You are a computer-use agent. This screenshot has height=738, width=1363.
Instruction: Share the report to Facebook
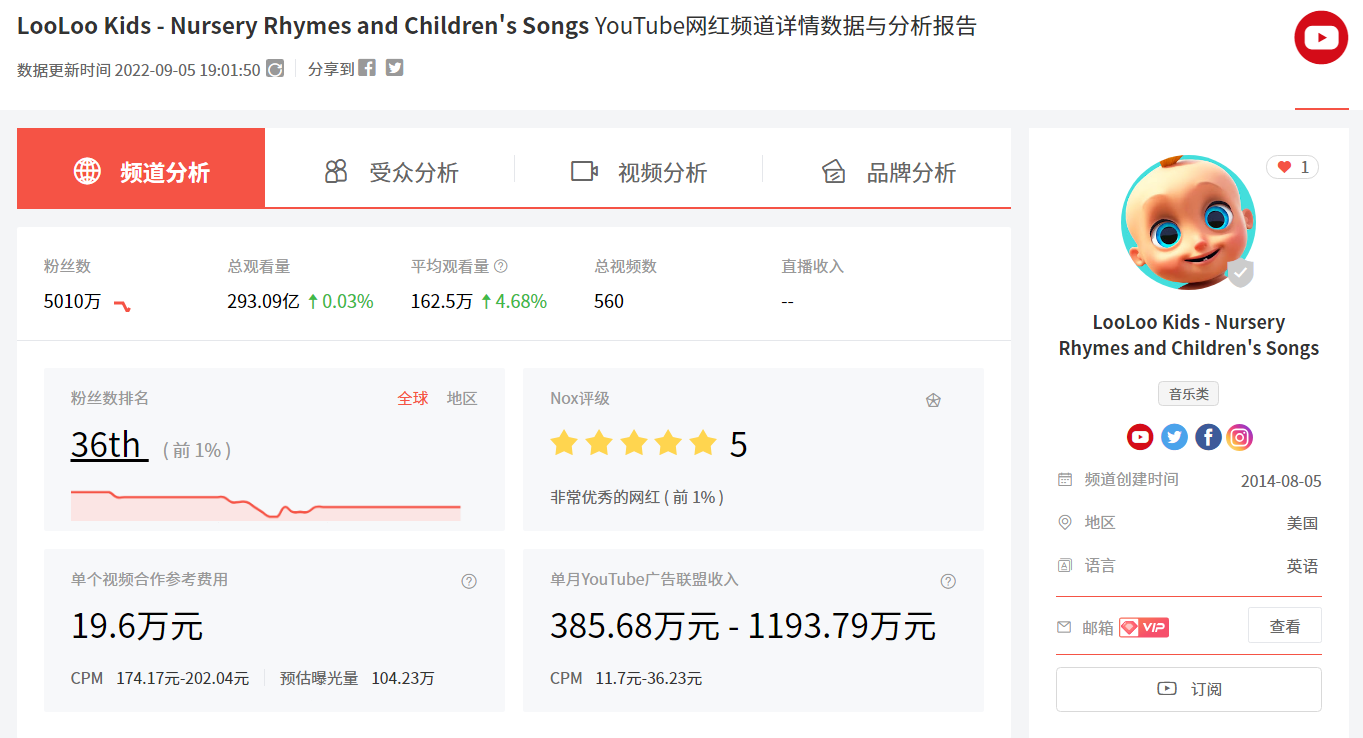(x=366, y=67)
